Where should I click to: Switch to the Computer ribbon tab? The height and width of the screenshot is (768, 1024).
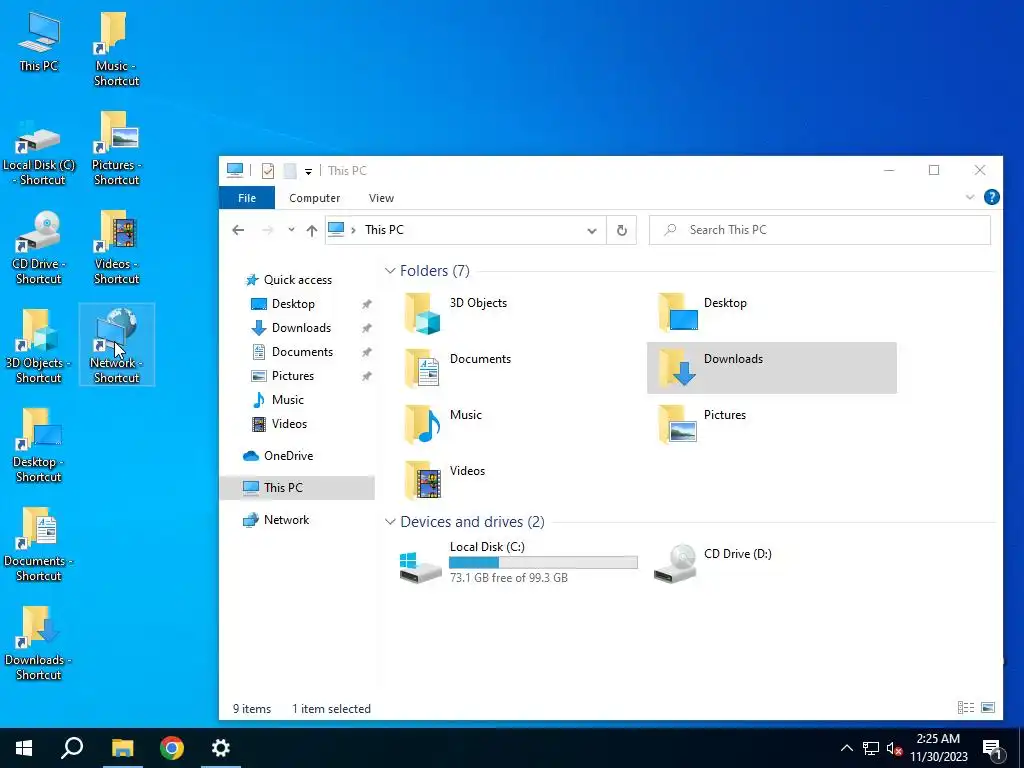click(314, 198)
